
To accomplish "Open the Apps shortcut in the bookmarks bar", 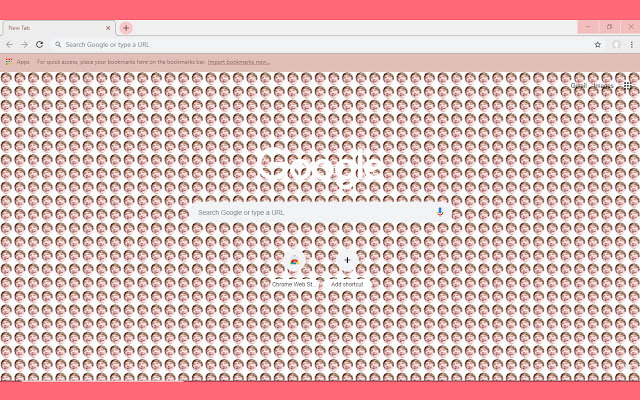I will 18,62.
